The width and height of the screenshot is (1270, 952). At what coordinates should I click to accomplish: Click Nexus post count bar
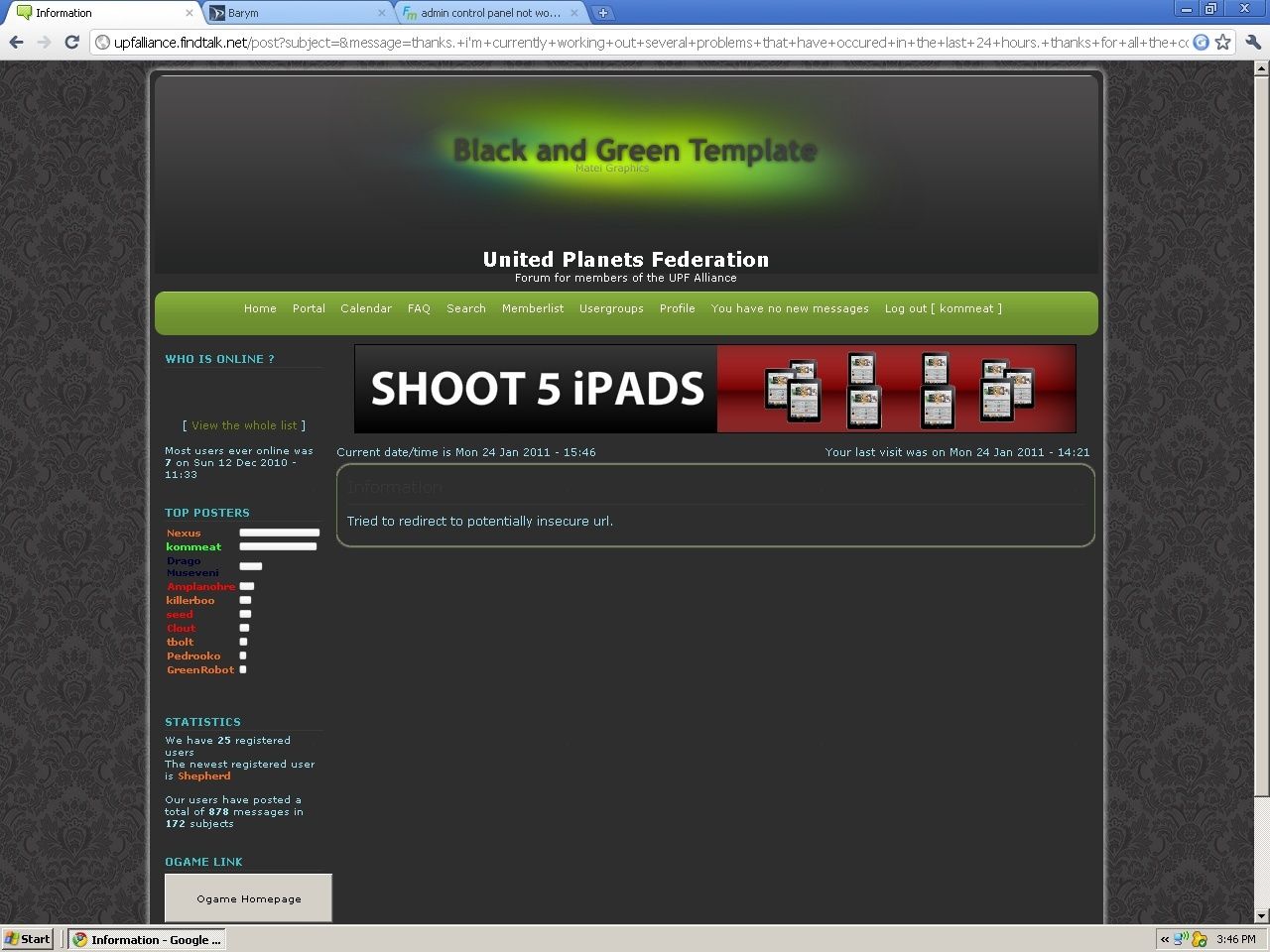(x=280, y=533)
